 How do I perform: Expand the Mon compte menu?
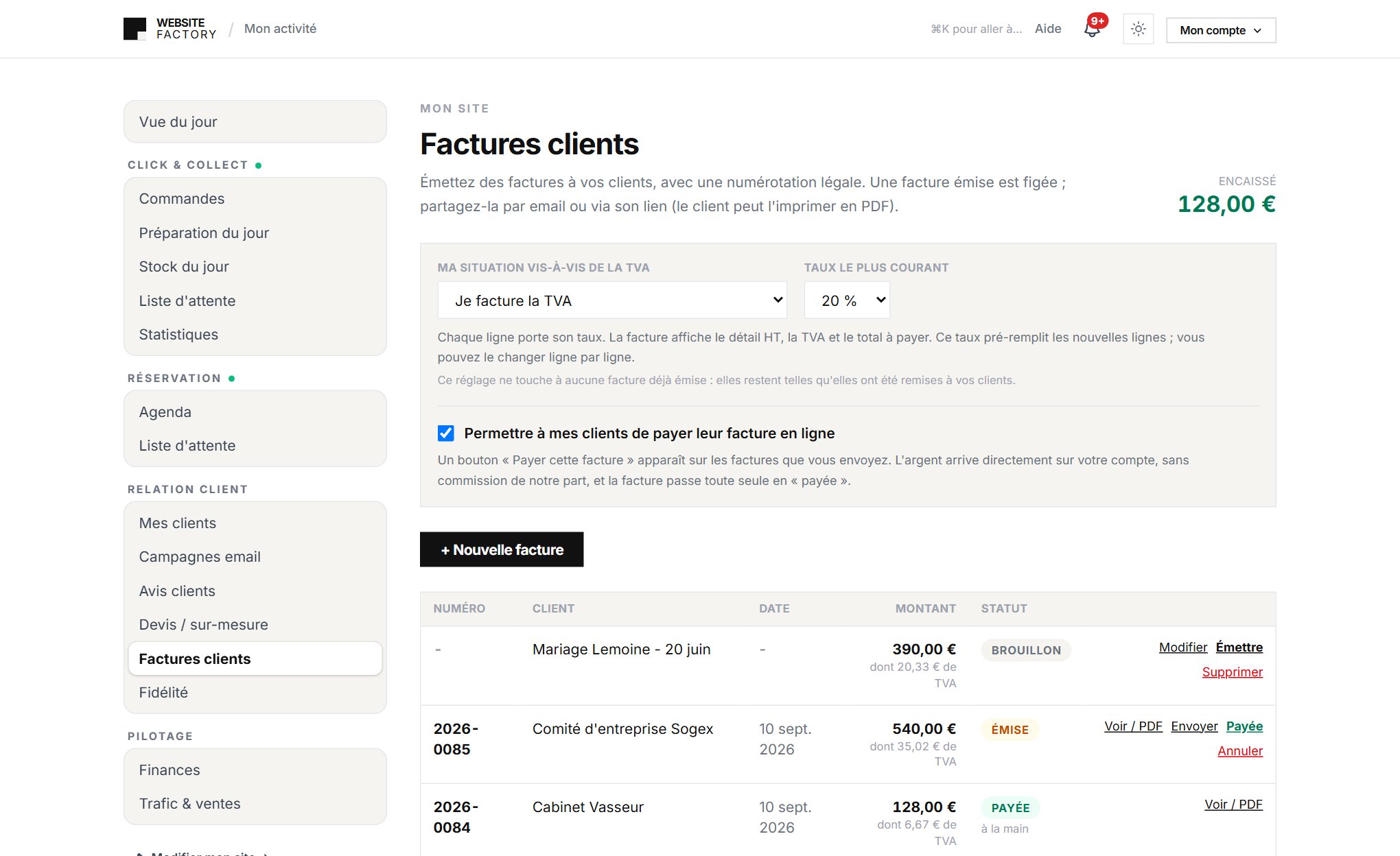click(1221, 30)
